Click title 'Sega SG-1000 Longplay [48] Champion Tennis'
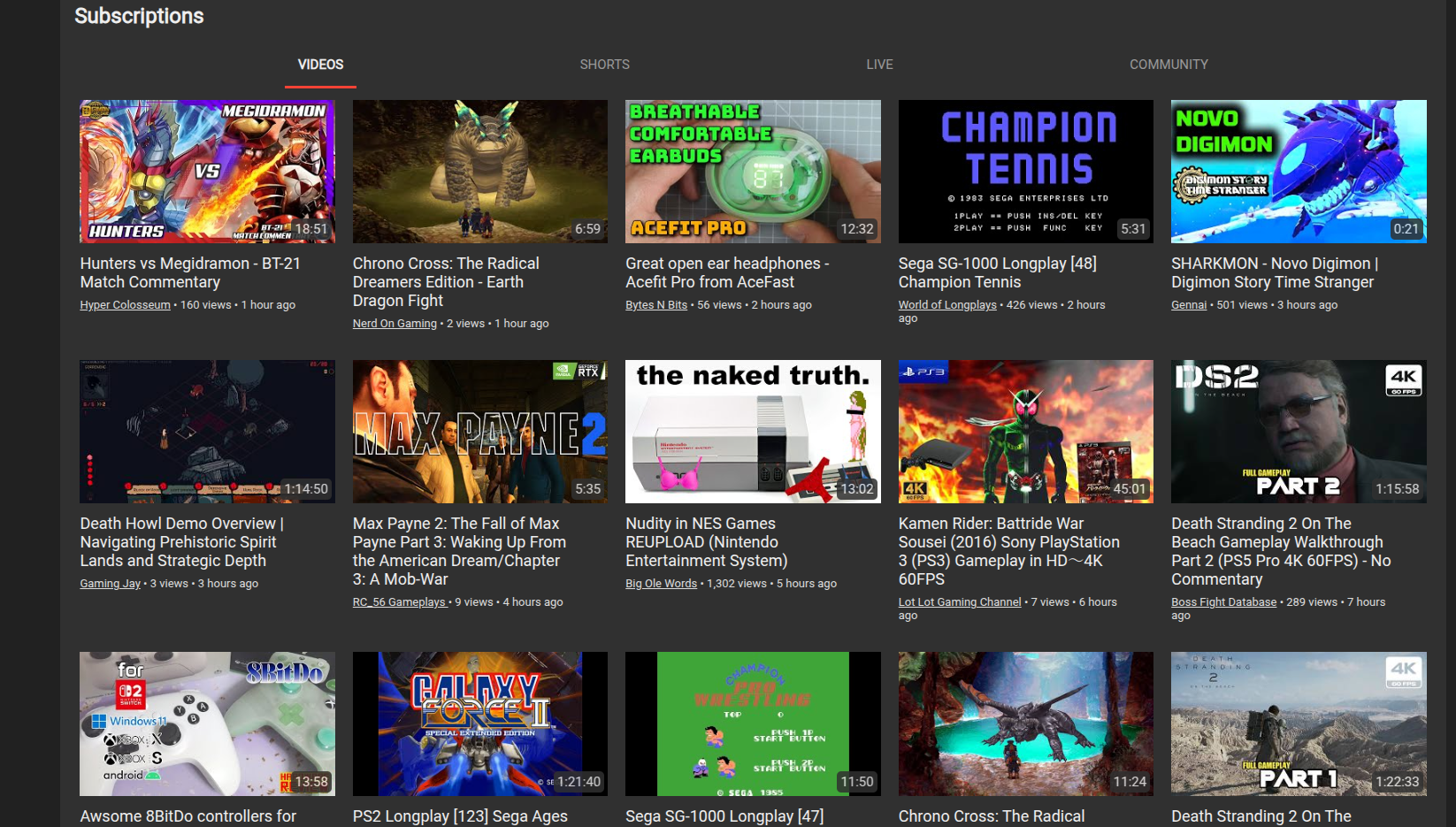 998,272
